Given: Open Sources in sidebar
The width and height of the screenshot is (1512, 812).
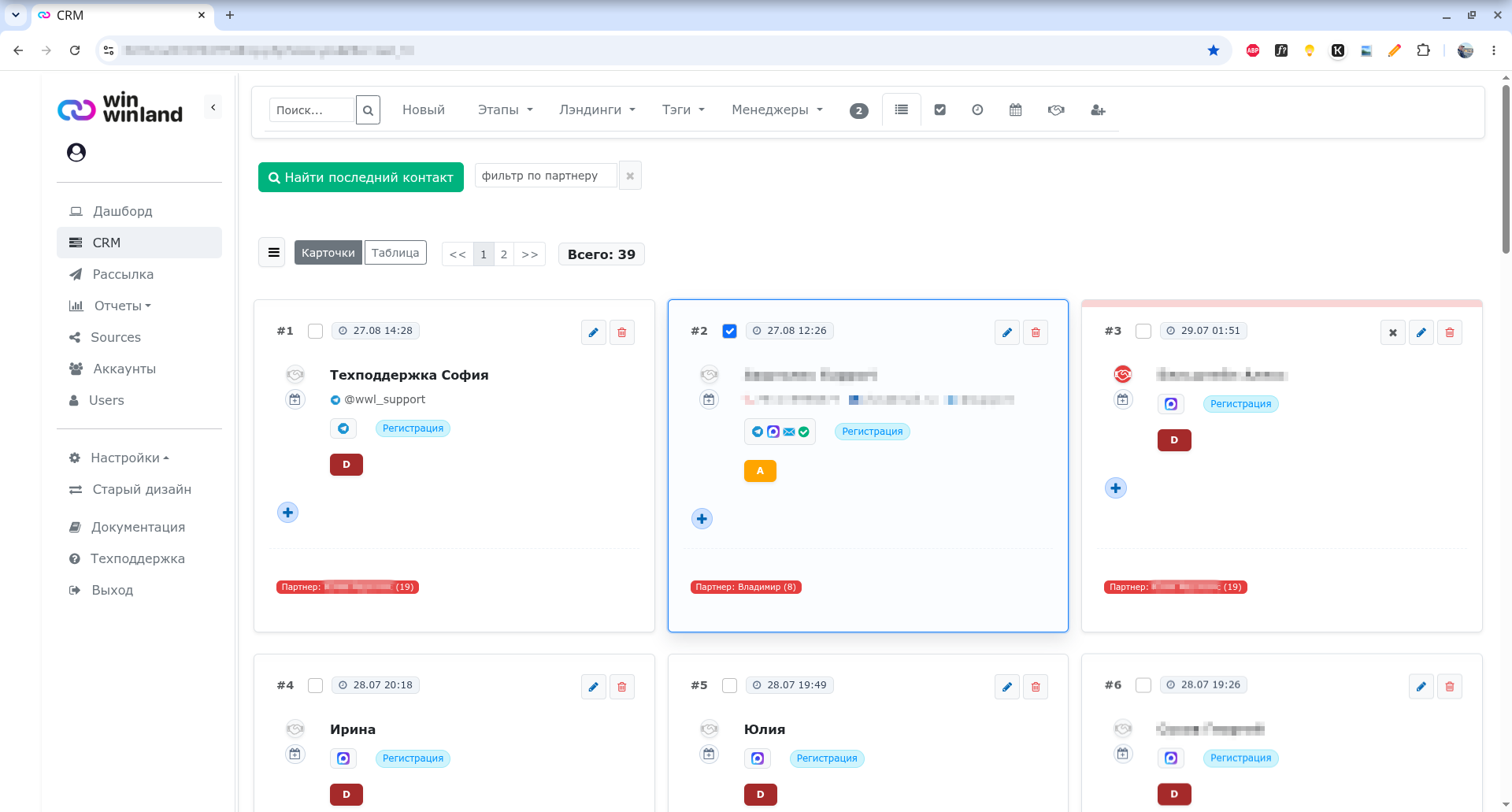Looking at the screenshot, I should click(x=116, y=337).
